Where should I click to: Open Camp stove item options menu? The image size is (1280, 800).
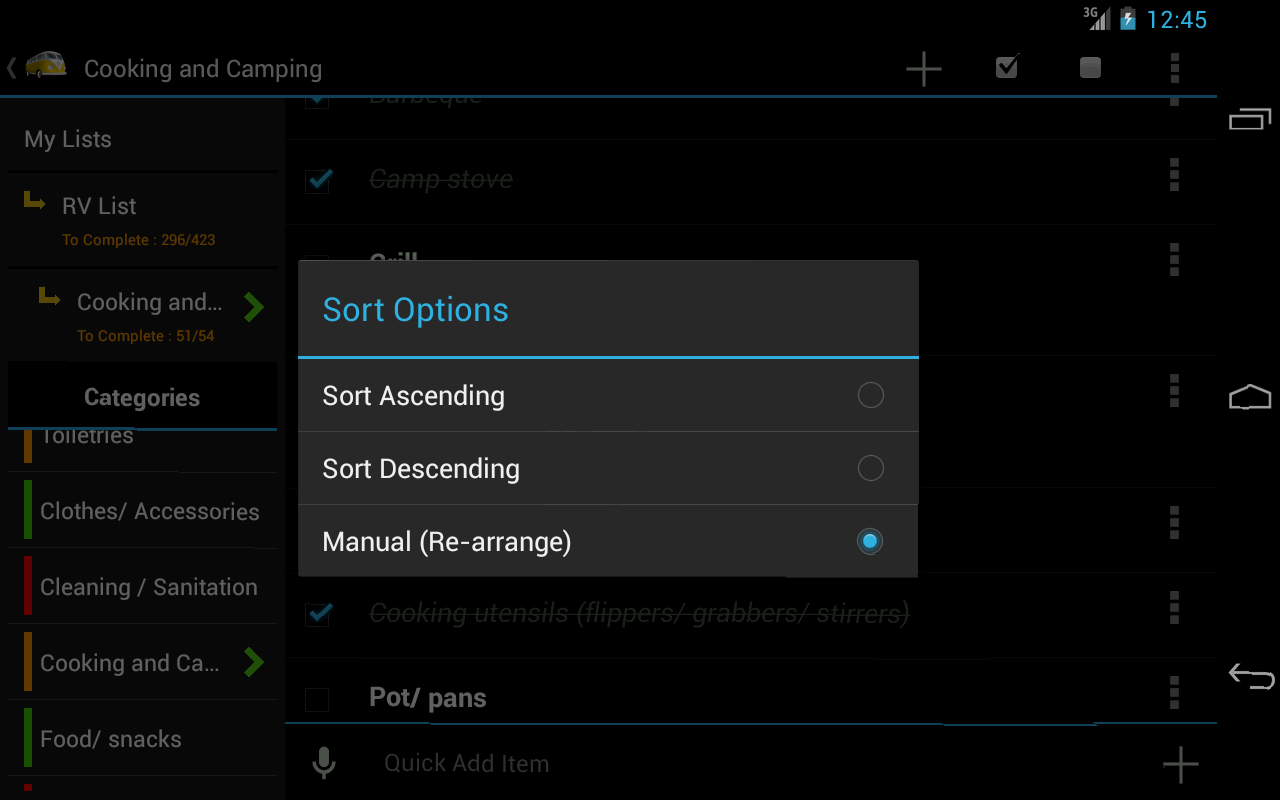(1174, 175)
